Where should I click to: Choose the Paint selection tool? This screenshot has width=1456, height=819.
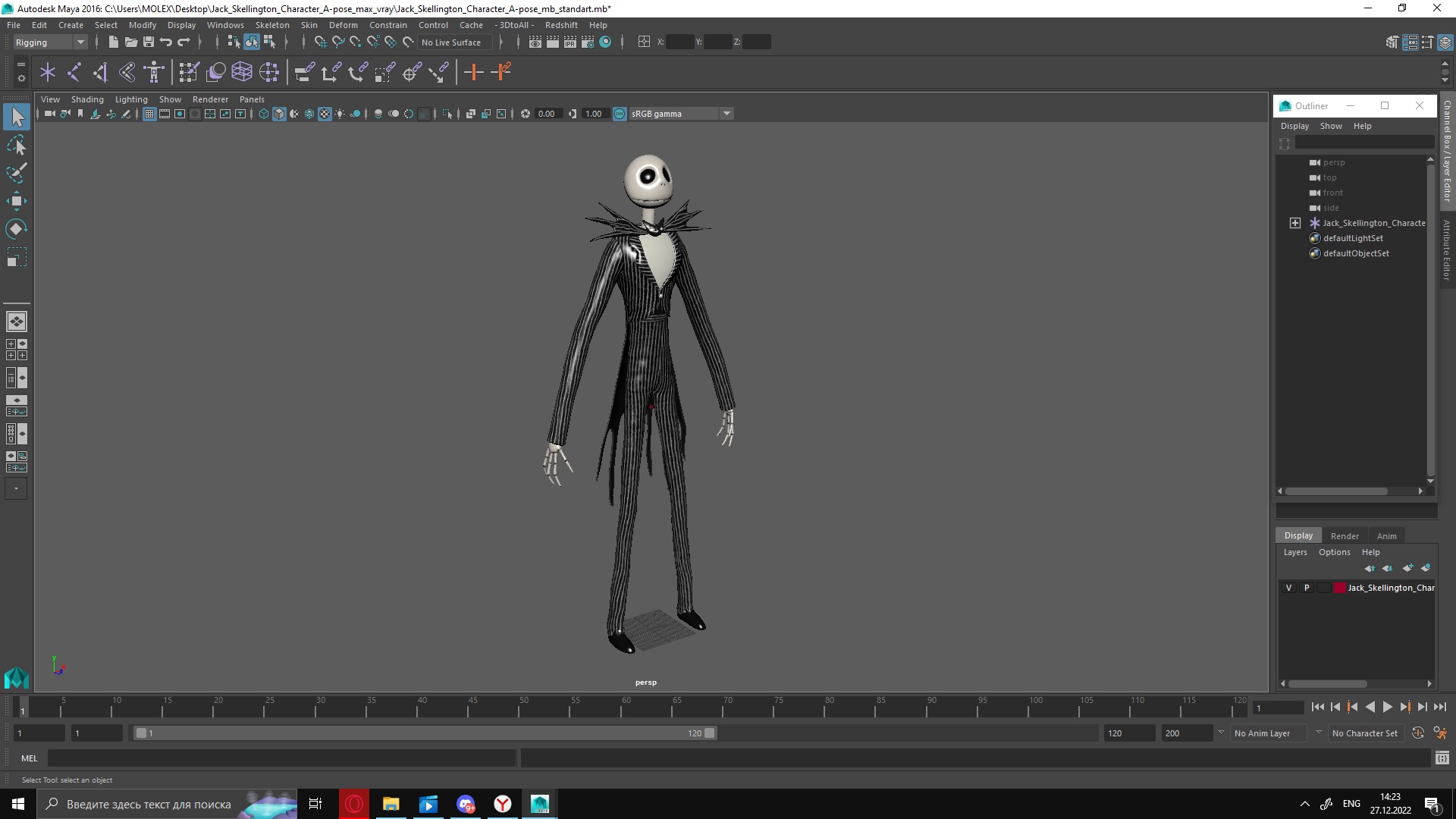pos(17,173)
